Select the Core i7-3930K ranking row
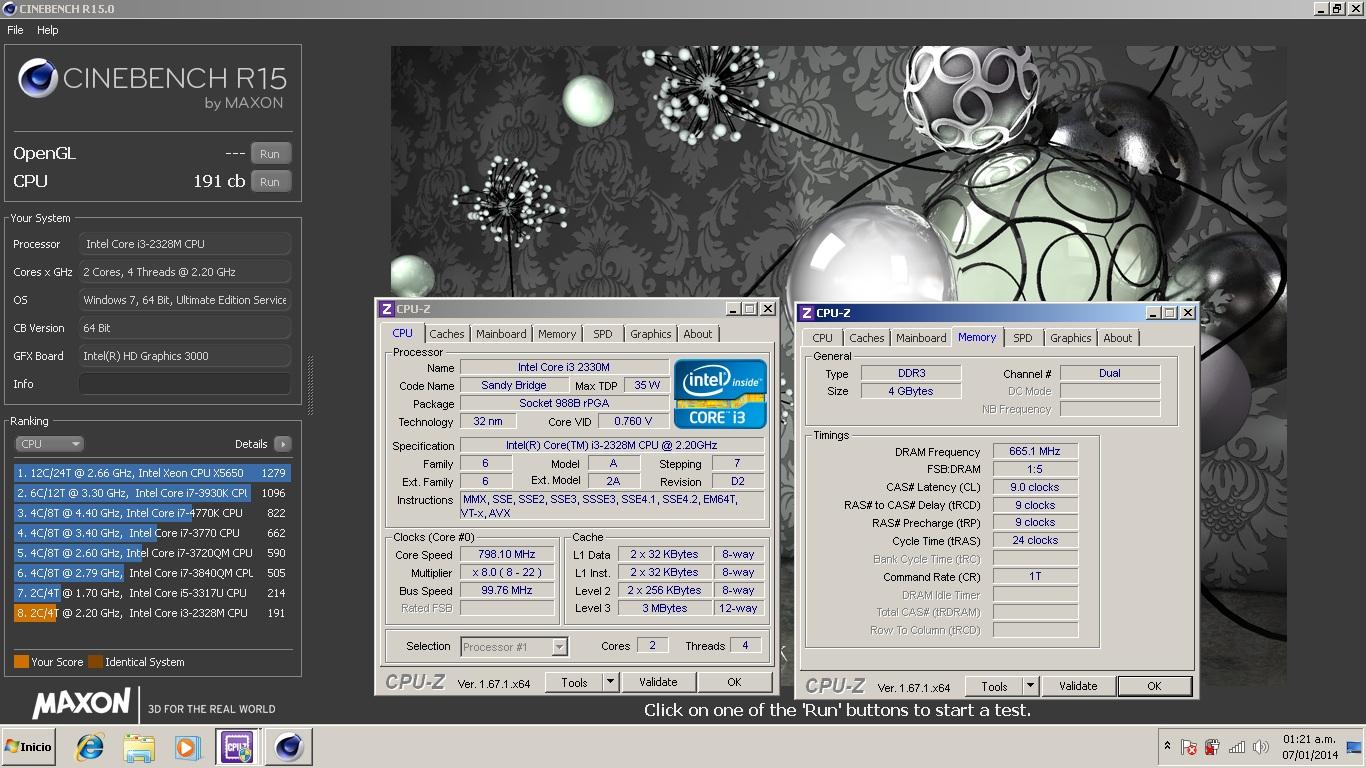 151,493
